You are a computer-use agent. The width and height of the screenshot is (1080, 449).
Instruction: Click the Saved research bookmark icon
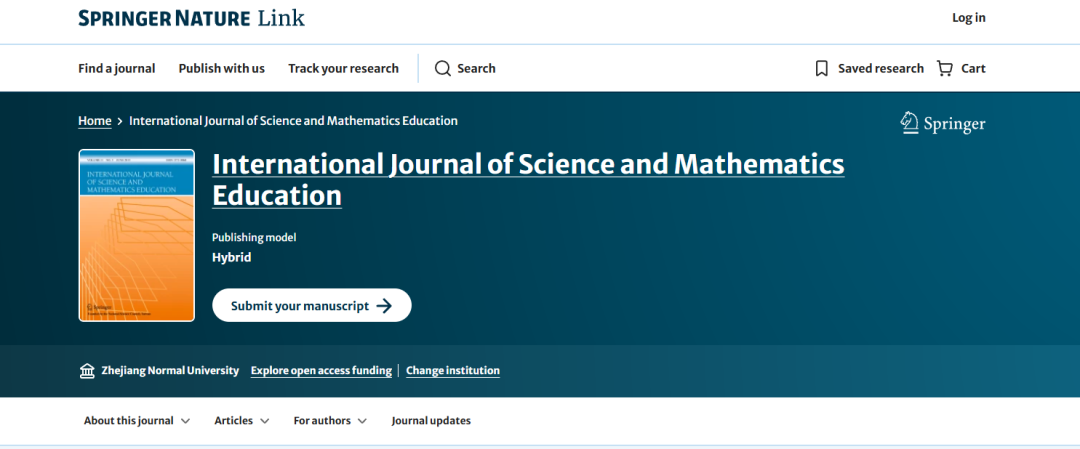tap(822, 68)
